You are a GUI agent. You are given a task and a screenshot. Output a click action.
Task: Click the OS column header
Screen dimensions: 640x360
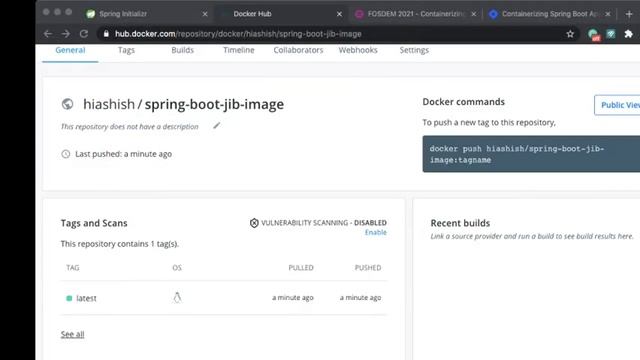point(177,268)
